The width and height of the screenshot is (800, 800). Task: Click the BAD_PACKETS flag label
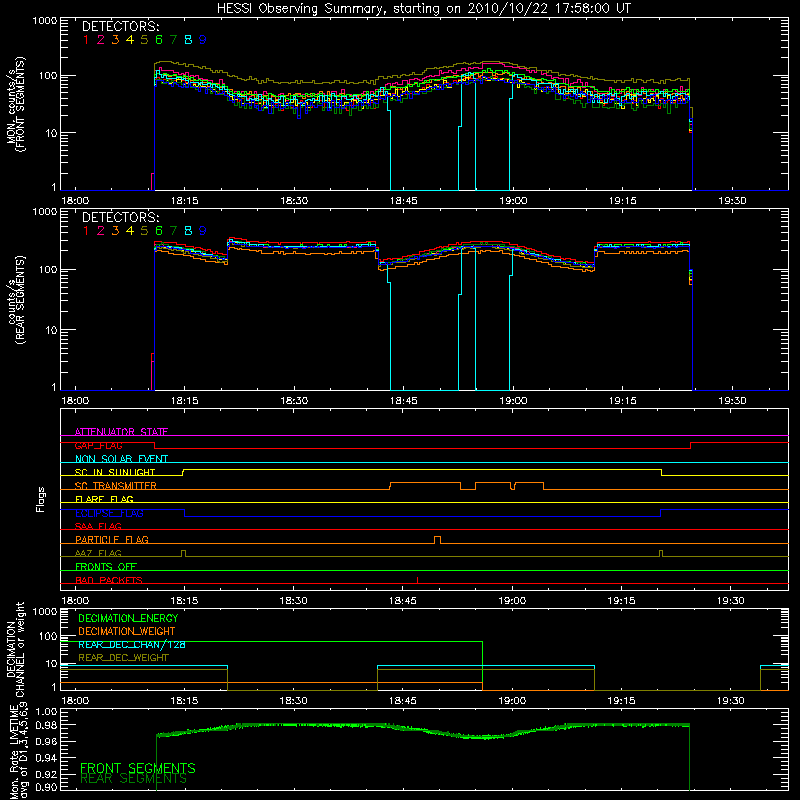click(x=109, y=581)
